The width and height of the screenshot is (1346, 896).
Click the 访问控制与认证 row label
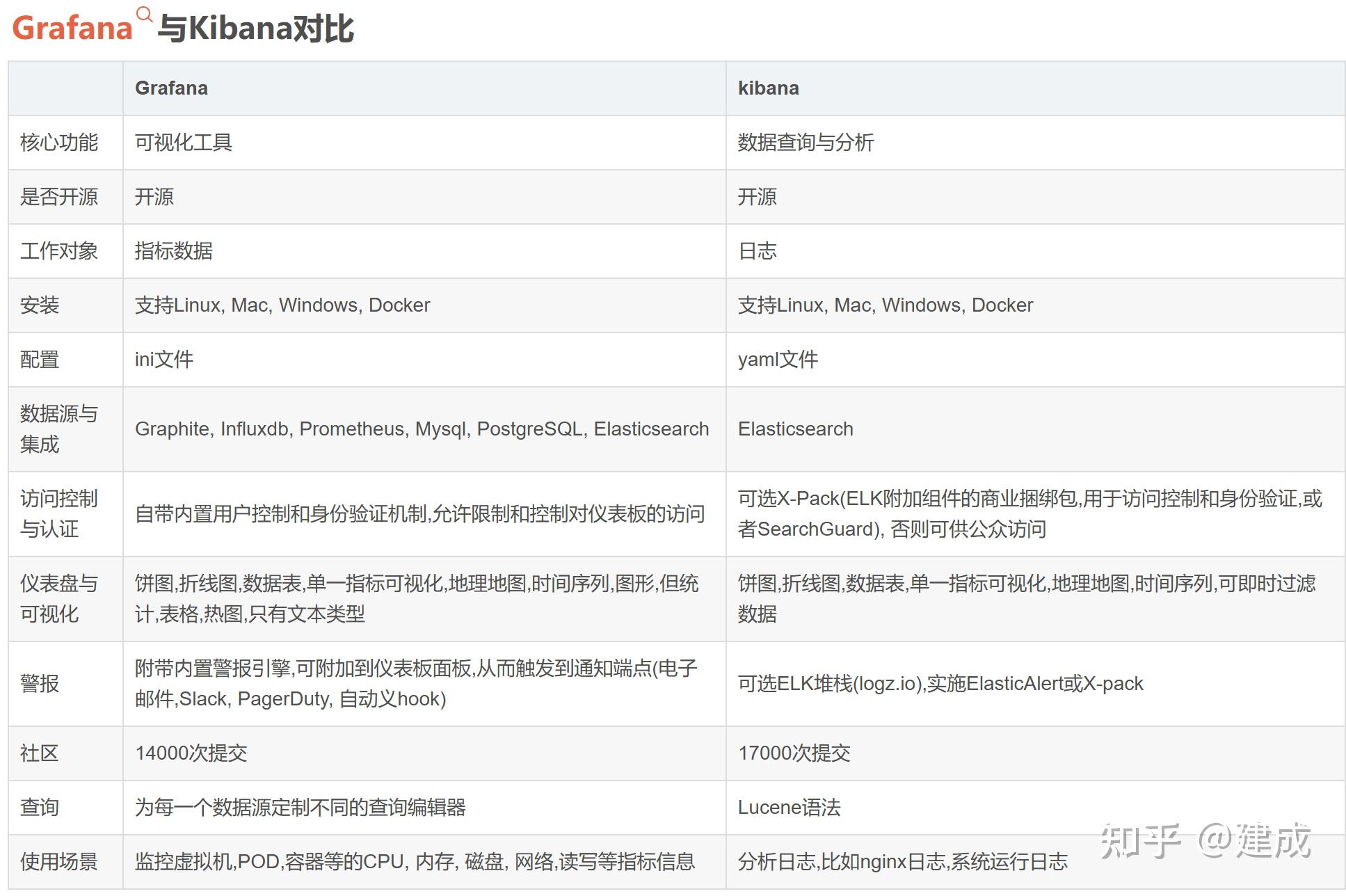tap(61, 514)
